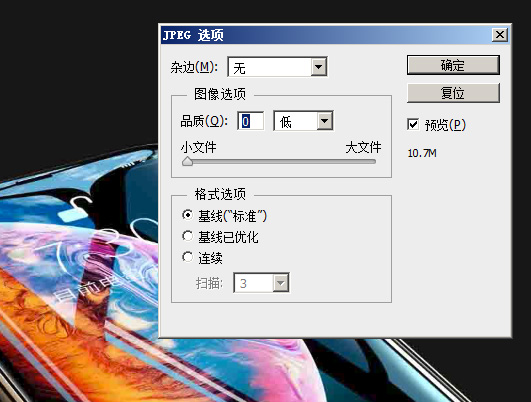
Task: Expand the 低 quality preset dropdown
Action: point(324,121)
